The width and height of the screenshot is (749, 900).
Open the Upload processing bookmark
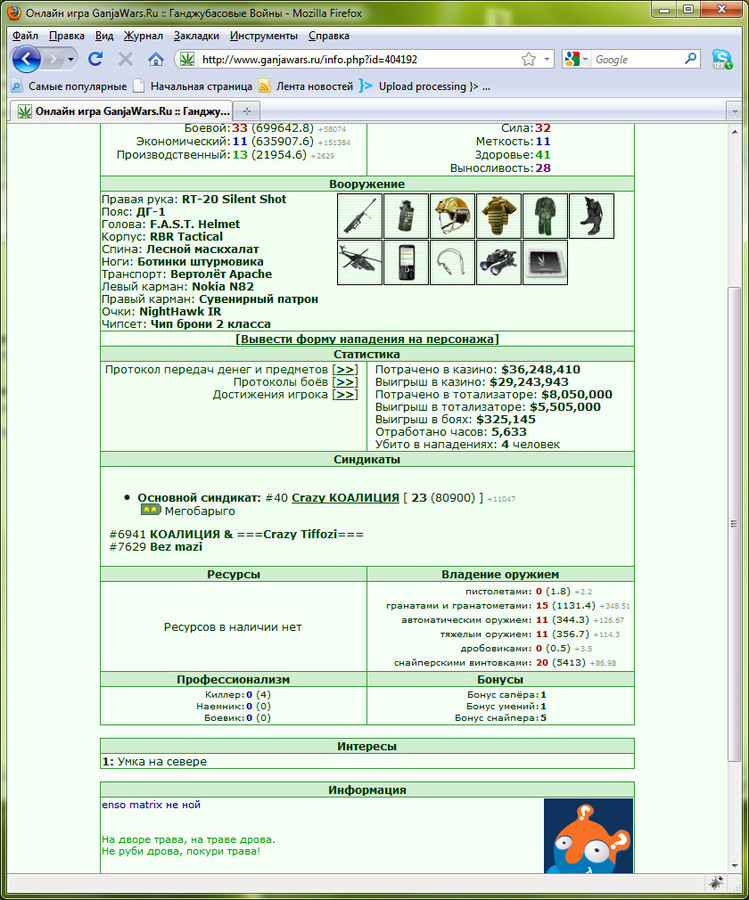point(425,86)
